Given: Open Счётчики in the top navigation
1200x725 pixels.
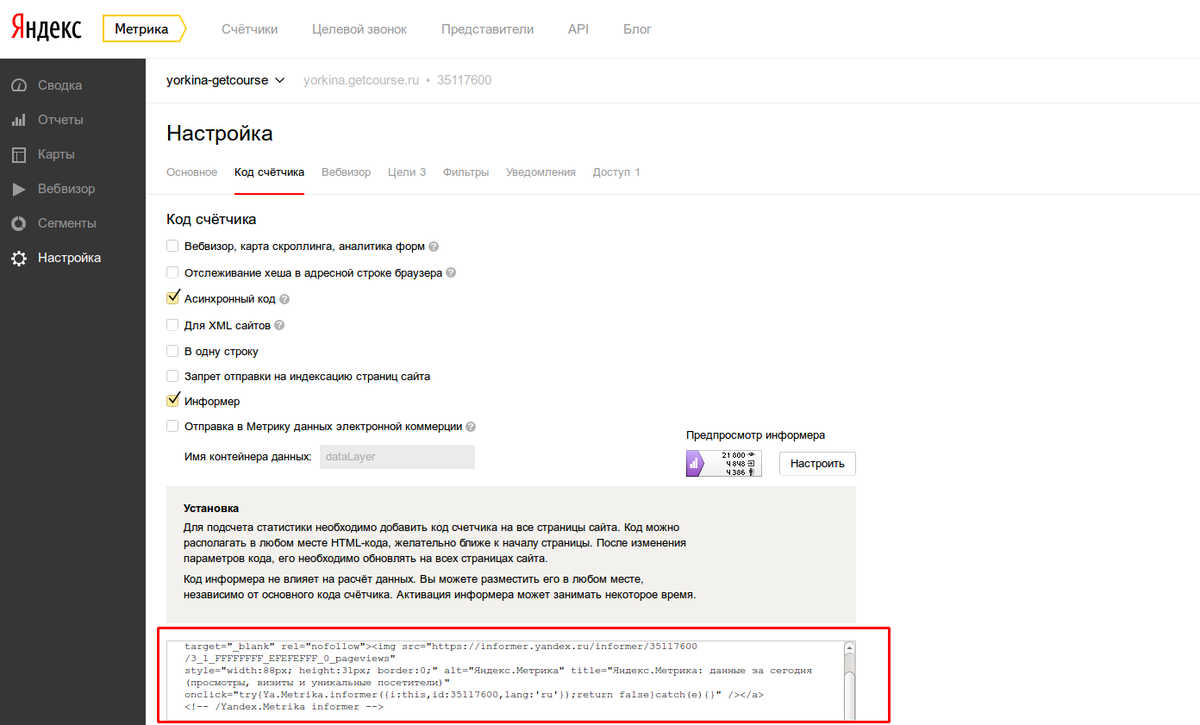Looking at the screenshot, I should [249, 29].
